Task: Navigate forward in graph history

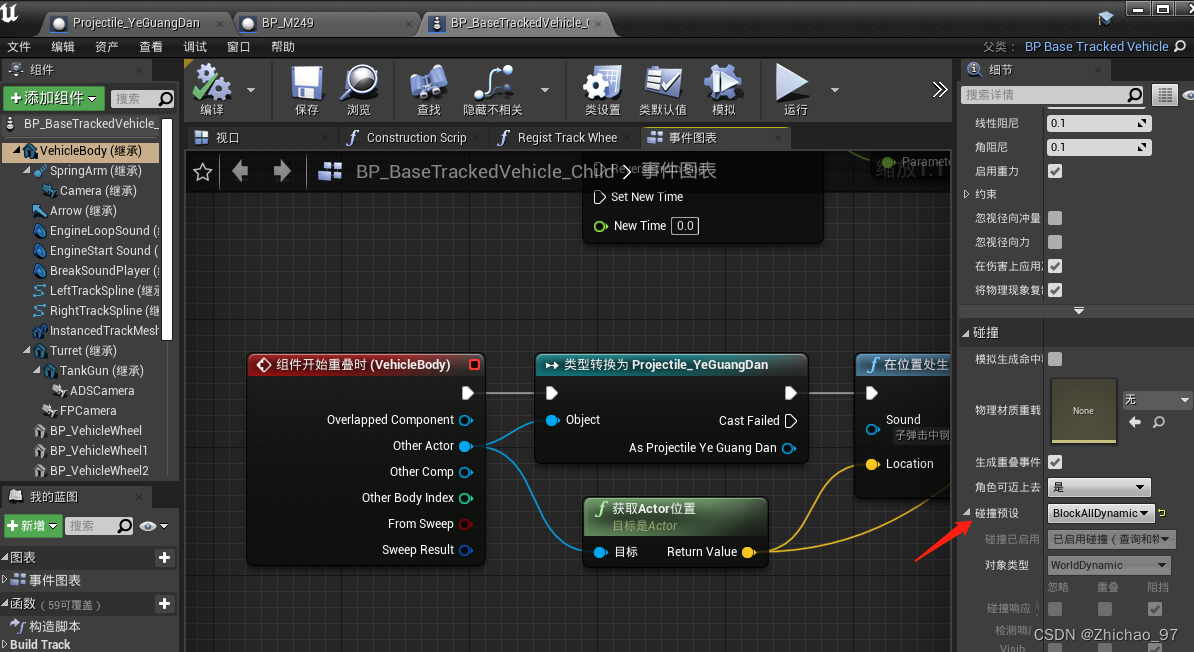Action: (282, 171)
